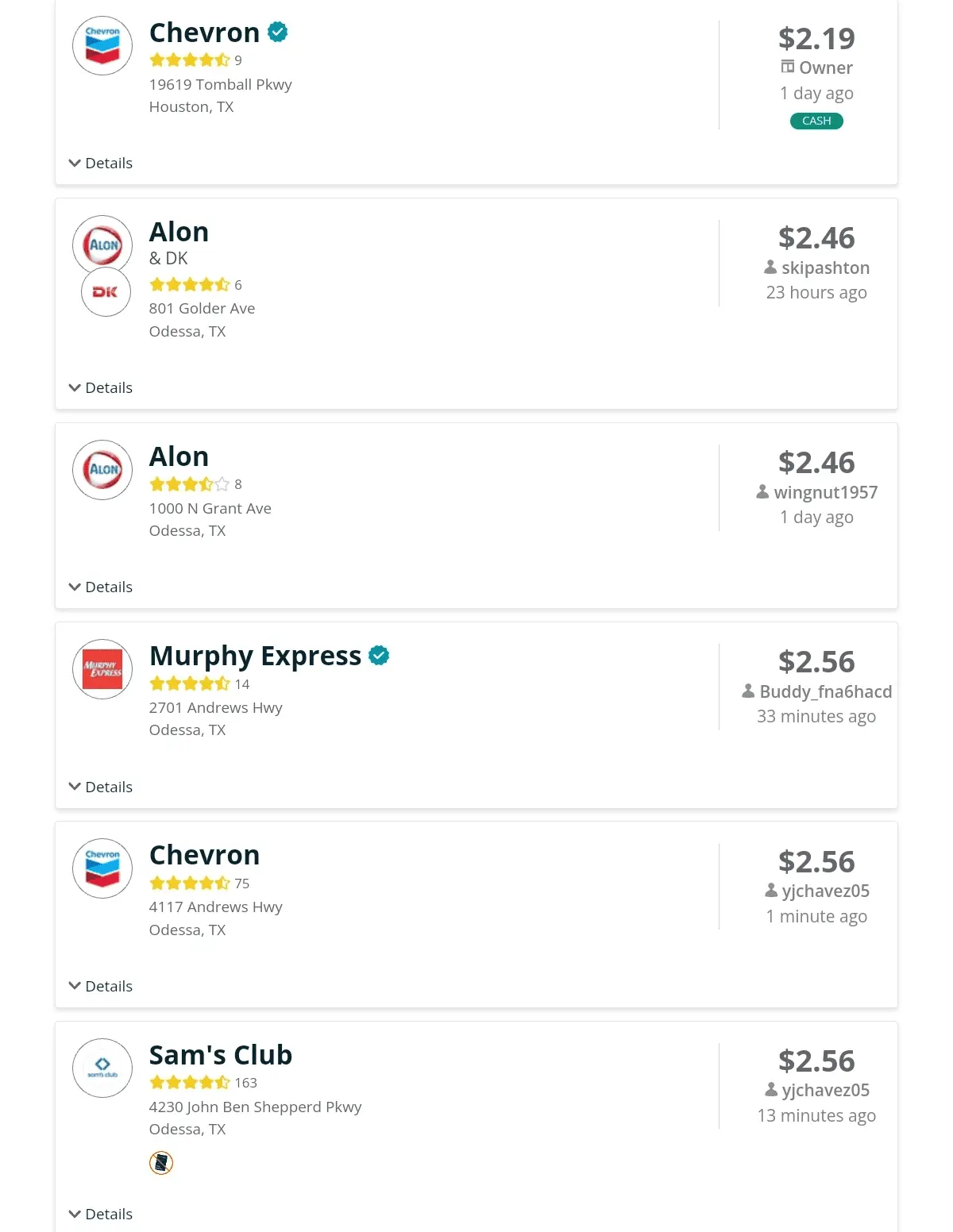This screenshot has width=953, height=1232.
Task: Click the Chevron logo at 4117 Andrews Hwy
Action: (x=102, y=868)
